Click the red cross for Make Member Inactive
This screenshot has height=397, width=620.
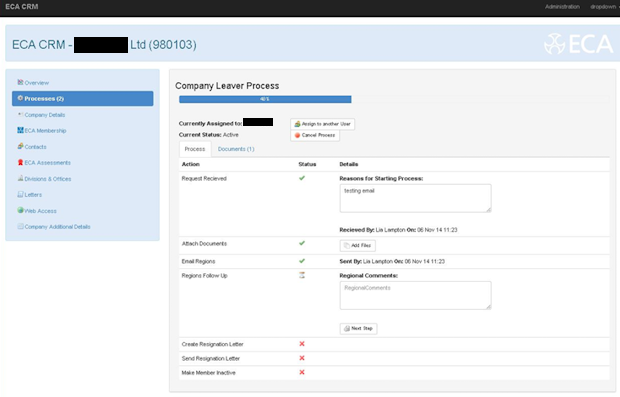tap(302, 372)
